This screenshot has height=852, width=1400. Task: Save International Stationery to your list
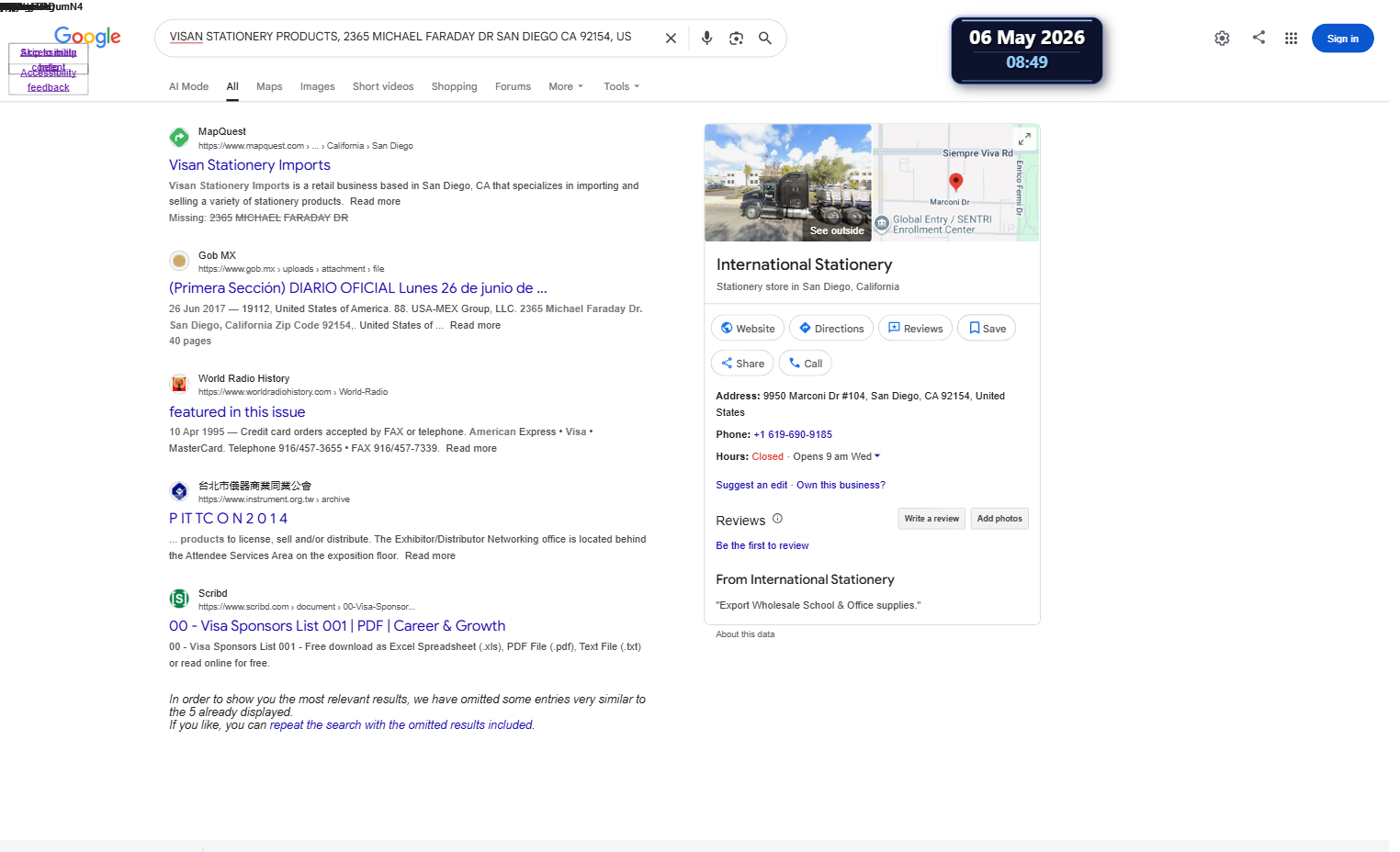point(987,328)
